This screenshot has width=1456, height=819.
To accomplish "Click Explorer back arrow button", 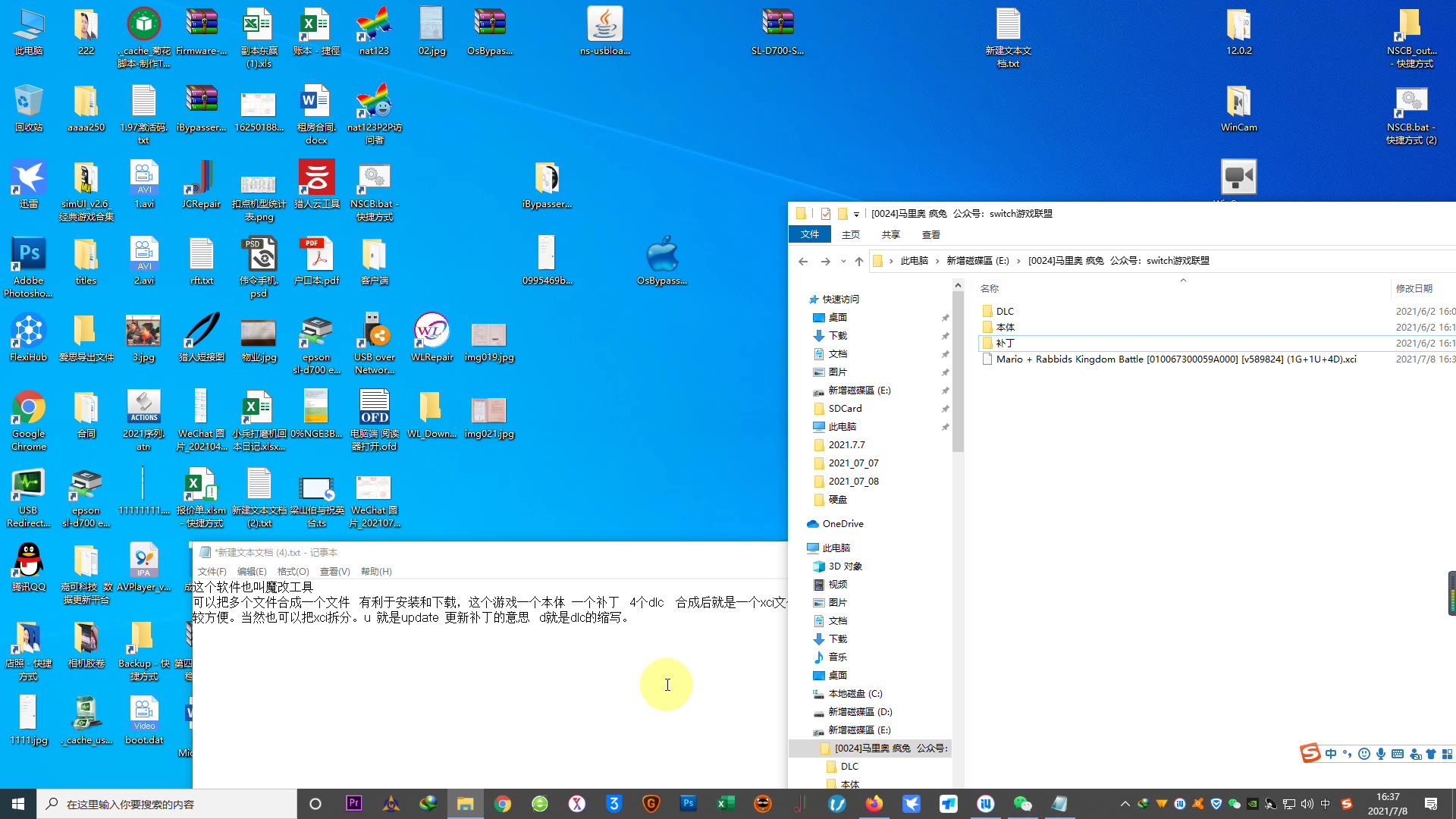I will pyautogui.click(x=803, y=261).
